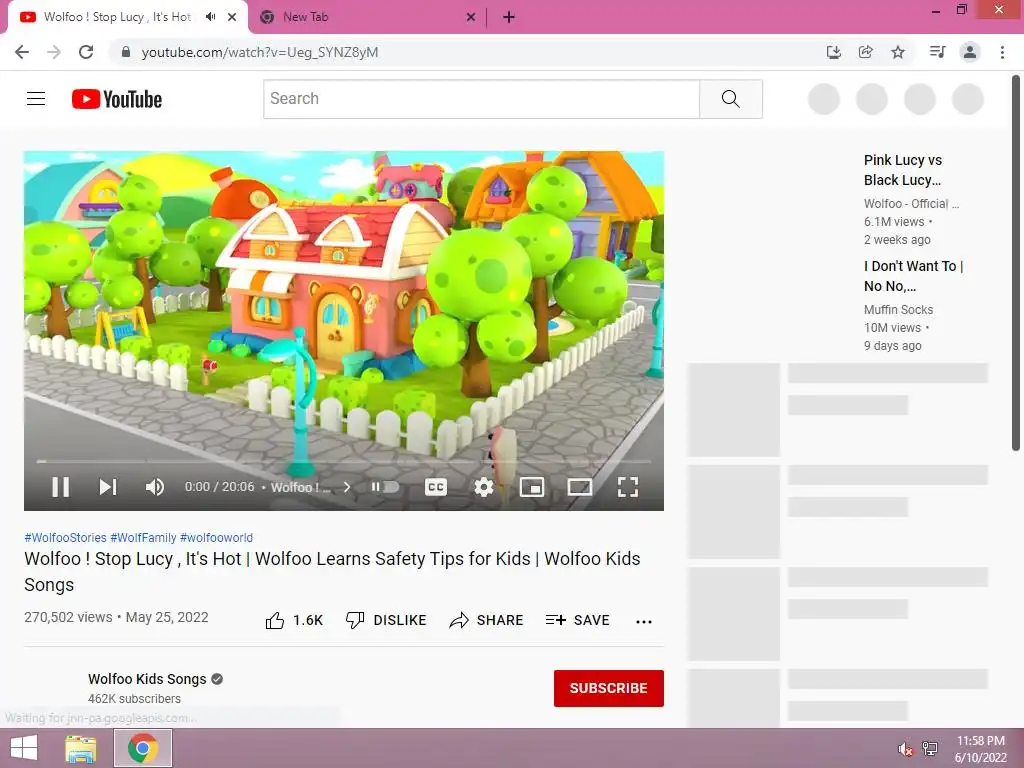The width and height of the screenshot is (1024, 768).
Task: Open the miniplayer
Action: (x=532, y=487)
